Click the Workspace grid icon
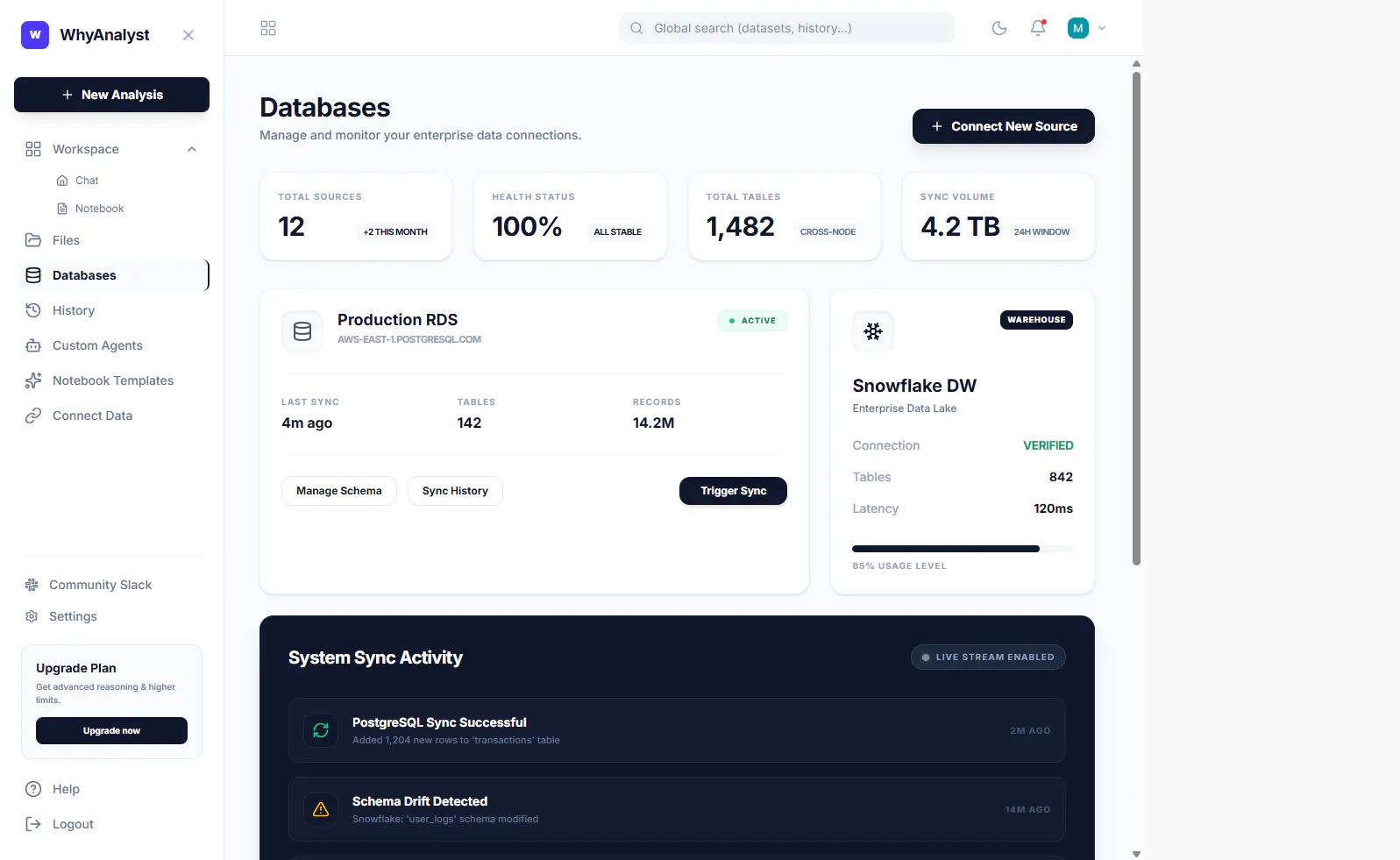 [x=33, y=149]
